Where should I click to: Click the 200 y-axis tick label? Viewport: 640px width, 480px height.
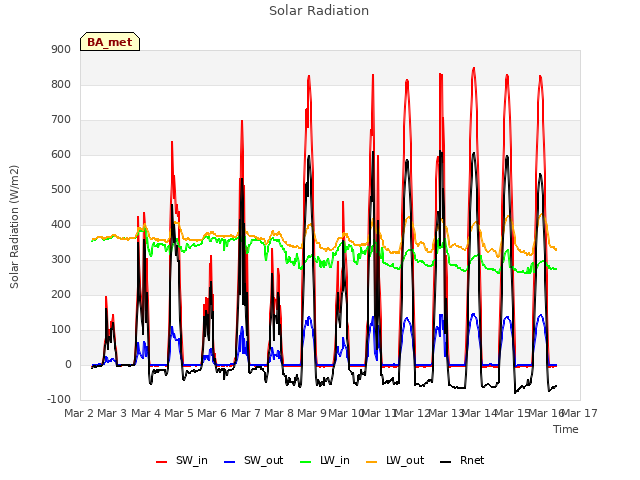pyautogui.click(x=61, y=295)
